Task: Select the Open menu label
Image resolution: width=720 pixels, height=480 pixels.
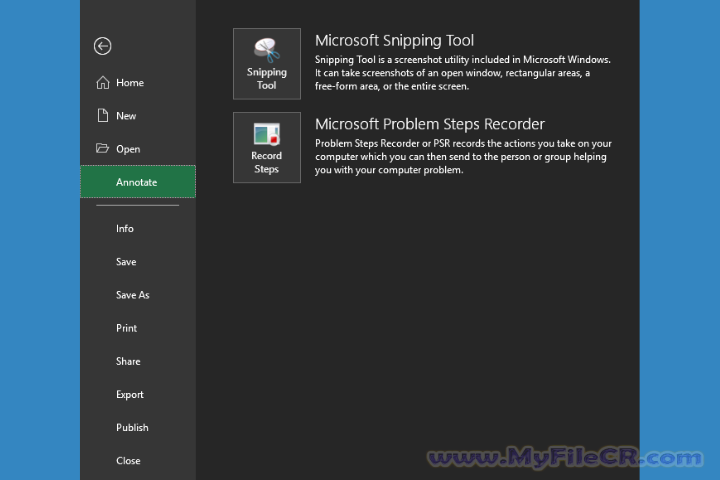Action: pos(128,149)
